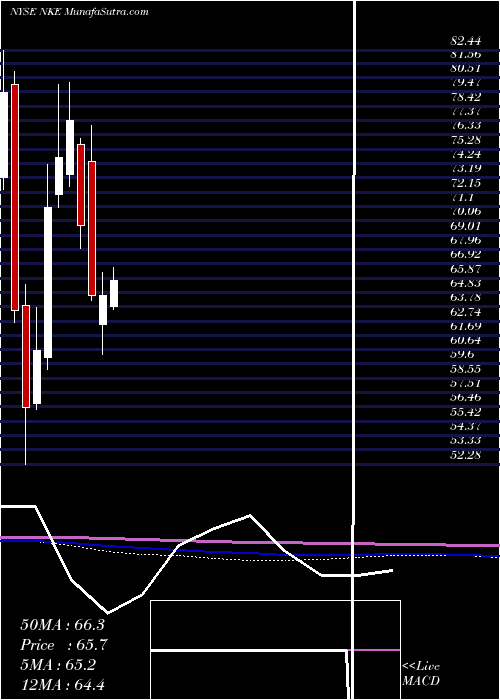Click the 12MA : 64.4 readout
This screenshot has height=700, width=500.
(64, 684)
